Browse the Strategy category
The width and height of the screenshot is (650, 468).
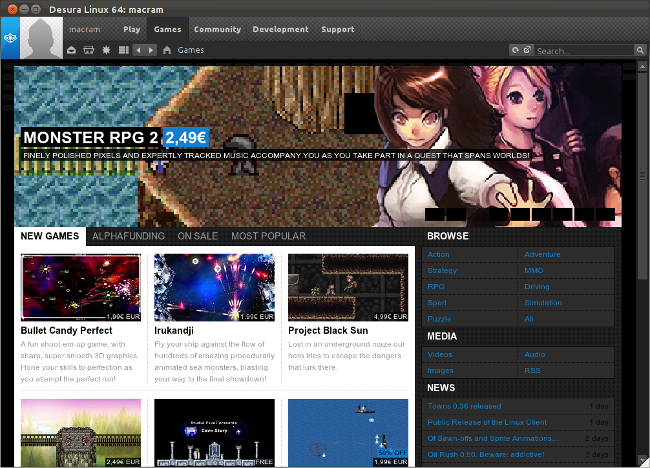point(442,271)
